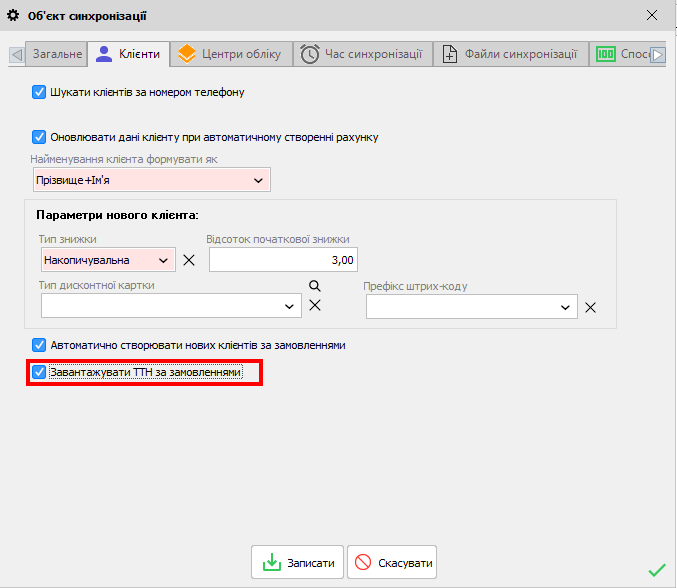Uncheck Оновлювати дані клієнту checkbox
Image resolution: width=677 pixels, height=588 pixels.
[x=39, y=137]
